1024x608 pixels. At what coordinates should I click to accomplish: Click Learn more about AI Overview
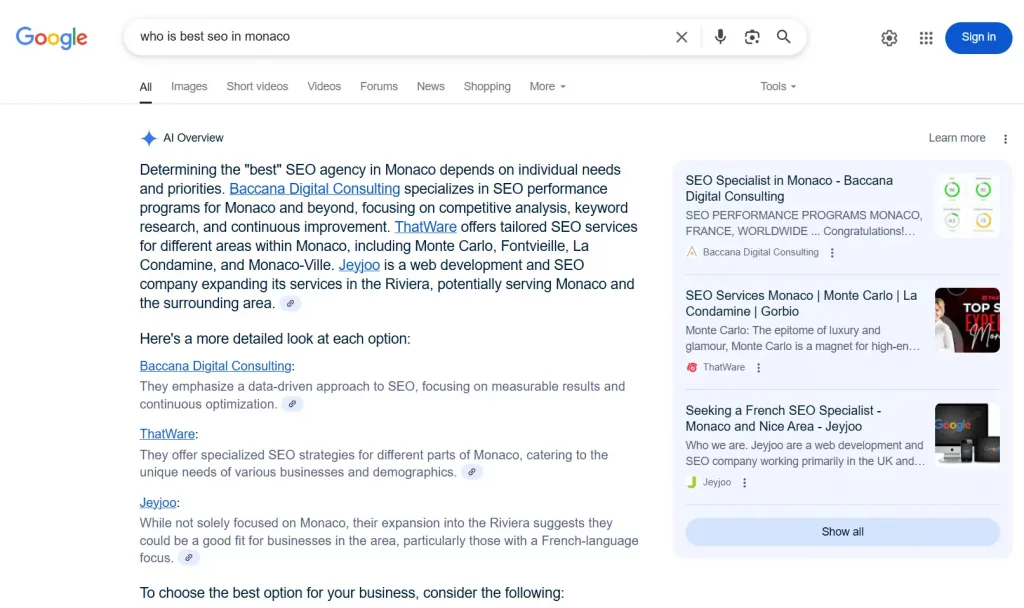957,138
